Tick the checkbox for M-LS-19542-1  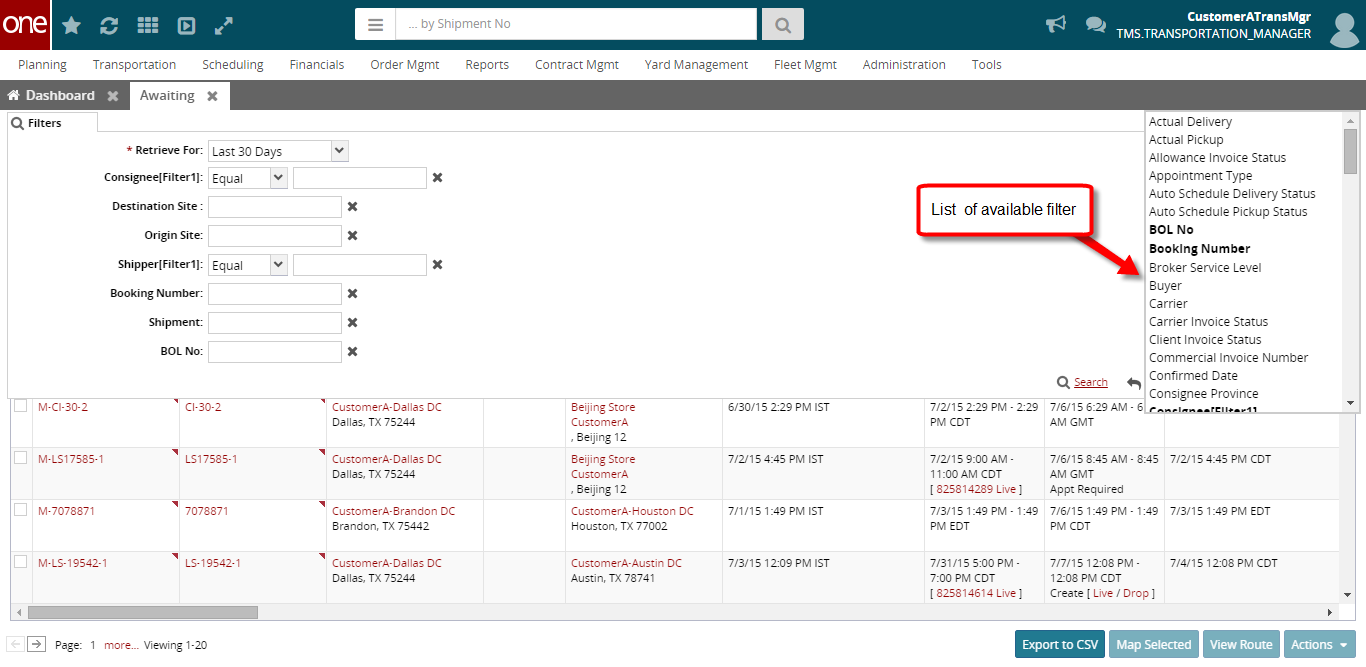(x=20, y=562)
